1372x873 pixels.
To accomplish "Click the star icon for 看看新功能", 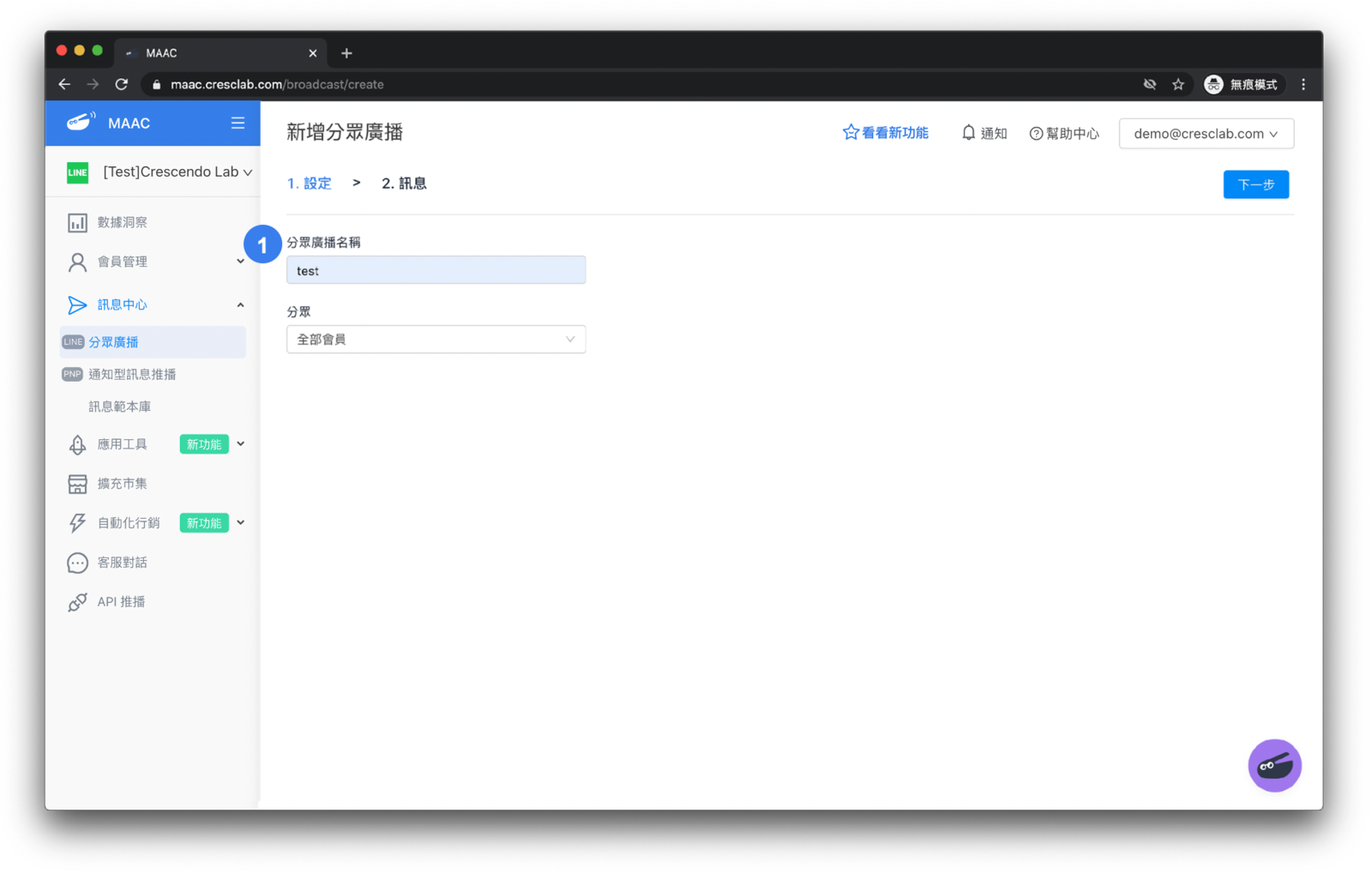I will (x=851, y=132).
